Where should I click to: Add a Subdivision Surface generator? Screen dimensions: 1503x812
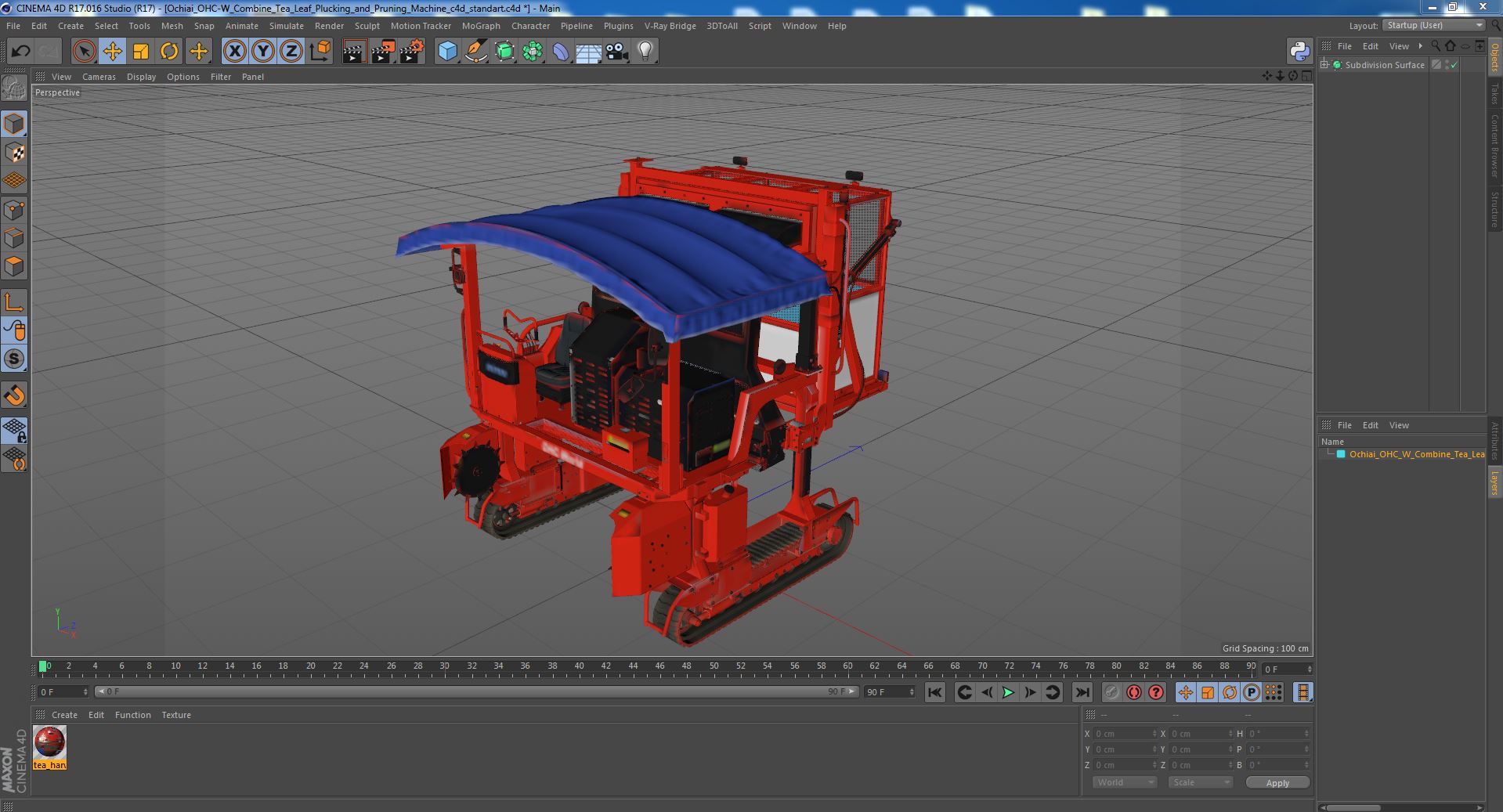504,52
